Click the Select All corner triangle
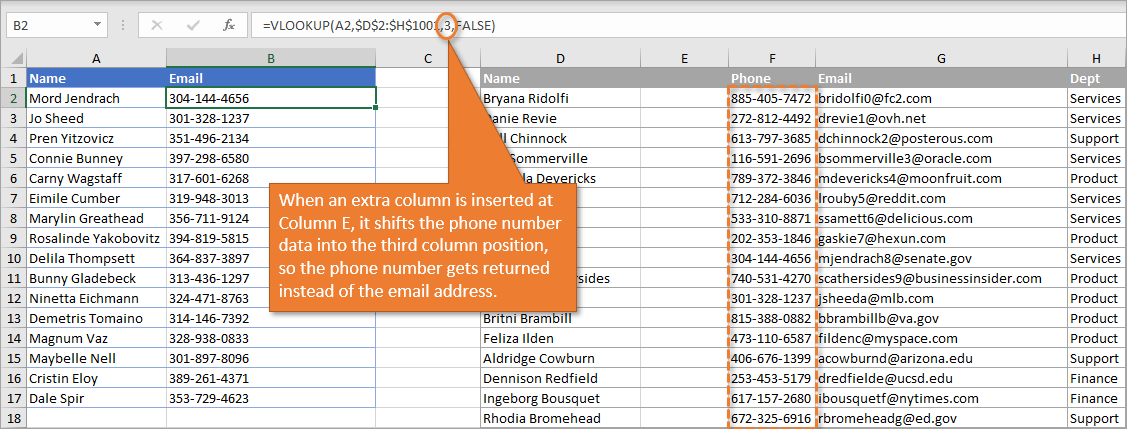 click(x=13, y=59)
